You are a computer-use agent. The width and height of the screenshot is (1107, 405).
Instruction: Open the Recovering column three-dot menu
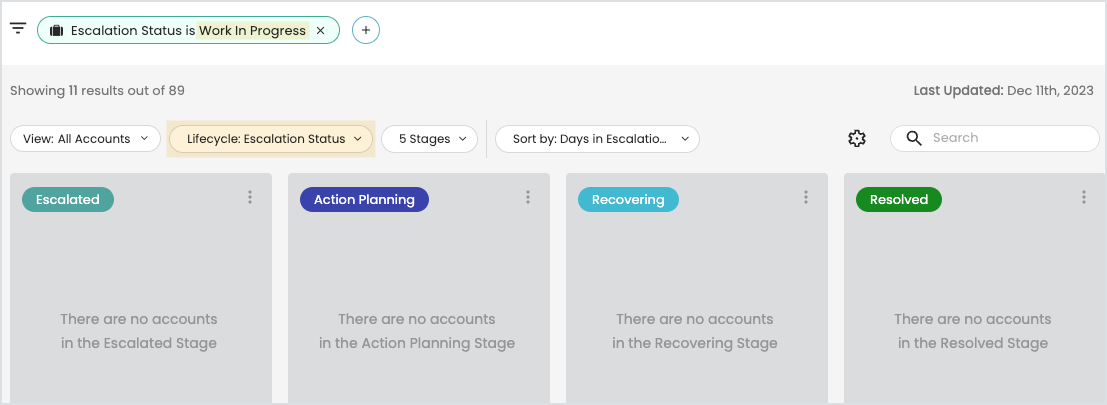pyautogui.click(x=806, y=198)
